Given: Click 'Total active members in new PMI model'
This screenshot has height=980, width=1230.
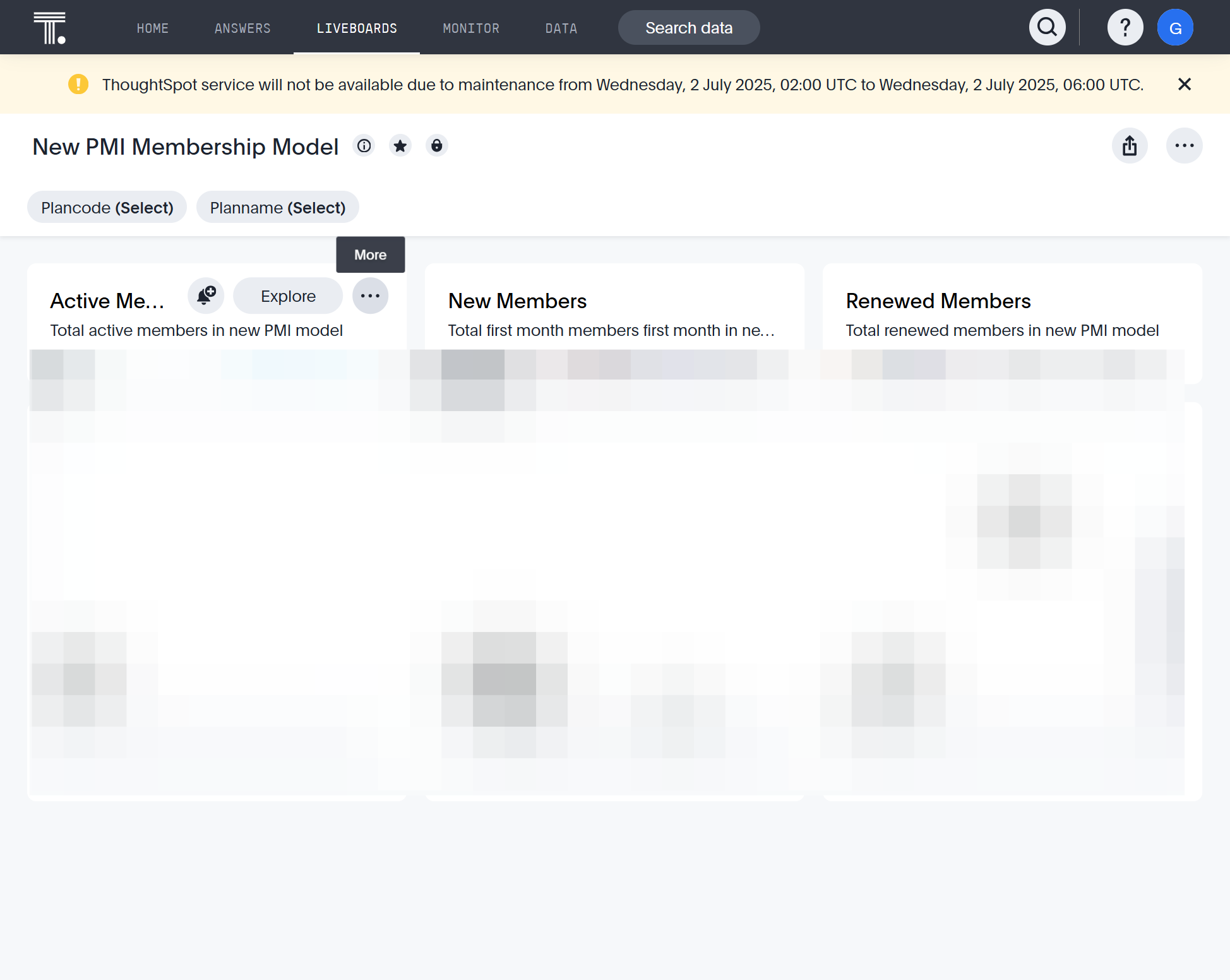Looking at the screenshot, I should (196, 330).
